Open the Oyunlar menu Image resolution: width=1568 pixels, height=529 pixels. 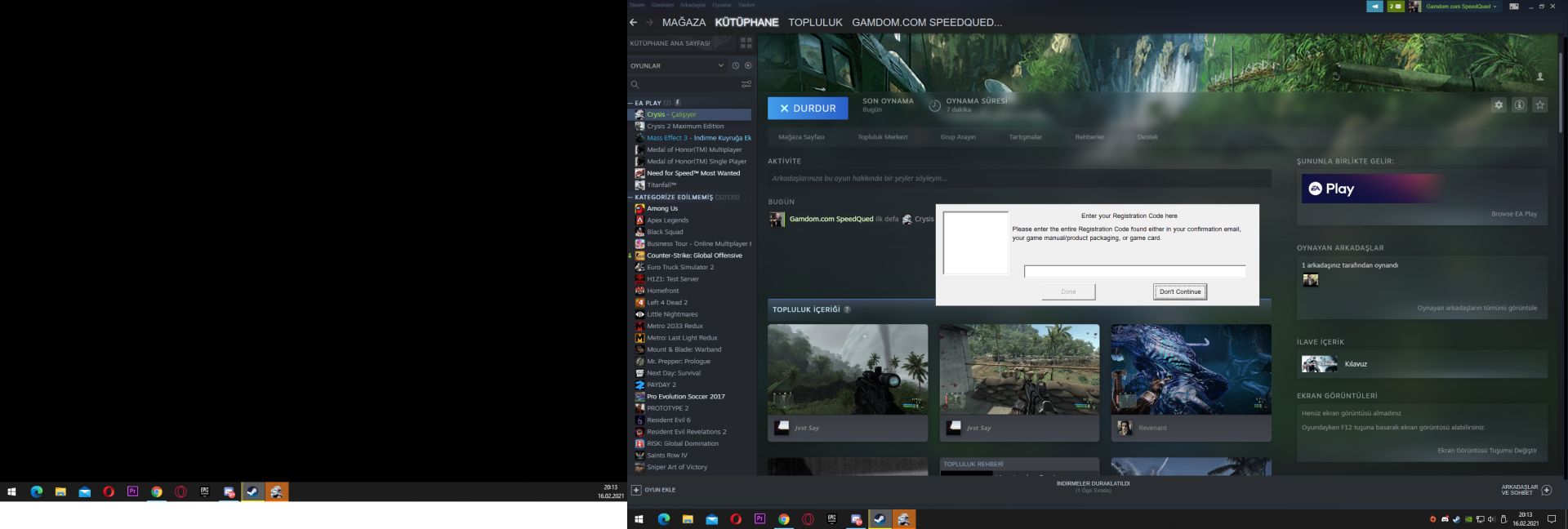[x=722, y=5]
